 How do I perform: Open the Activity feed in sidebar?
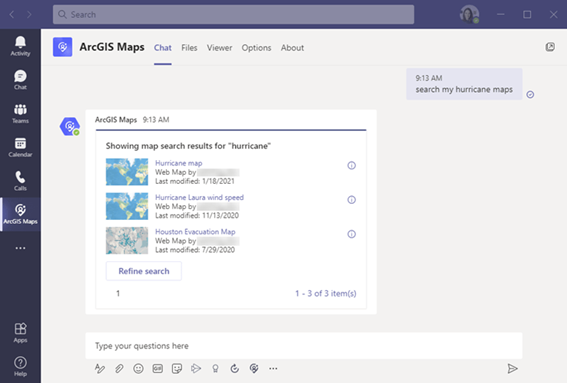pyautogui.click(x=20, y=46)
